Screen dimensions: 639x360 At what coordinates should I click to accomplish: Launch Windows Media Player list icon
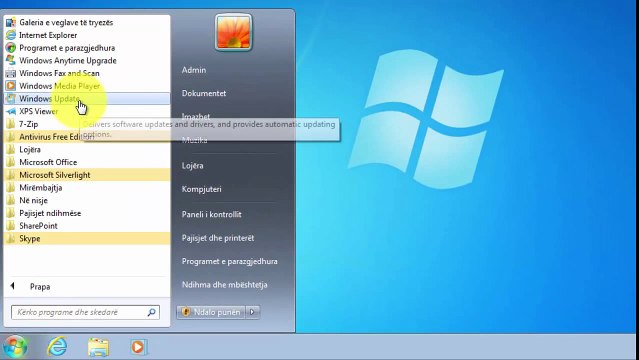point(11,86)
